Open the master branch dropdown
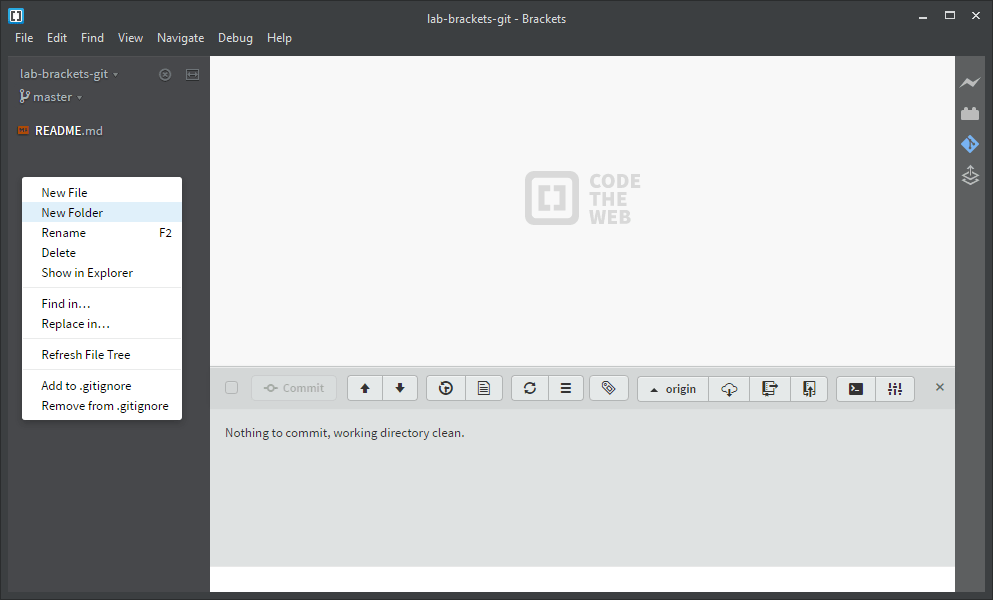The height and width of the screenshot is (600, 993). tap(51, 97)
